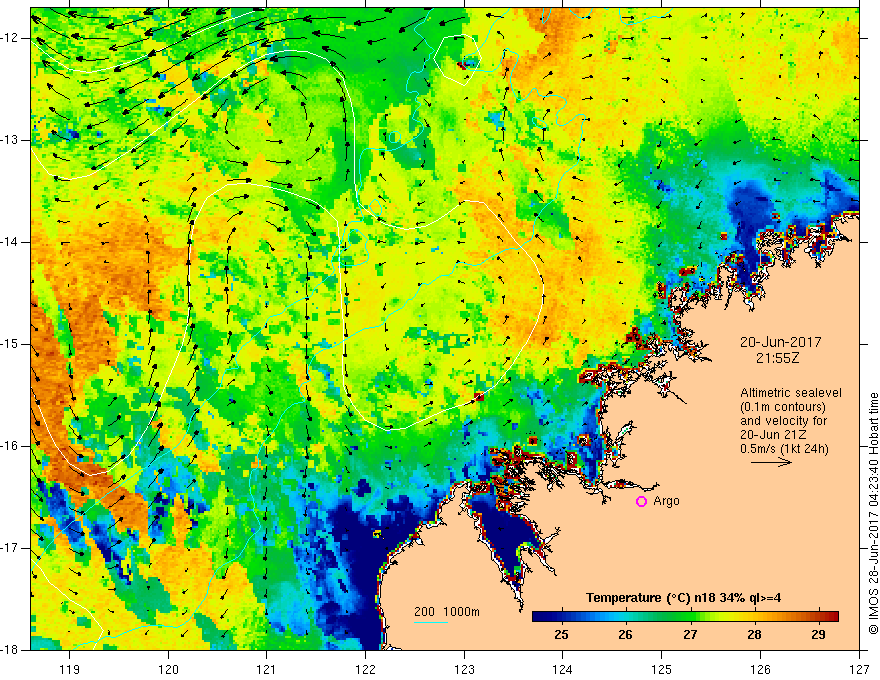Click the temperature color bar
The width and height of the screenshot is (880, 680).
point(685,617)
